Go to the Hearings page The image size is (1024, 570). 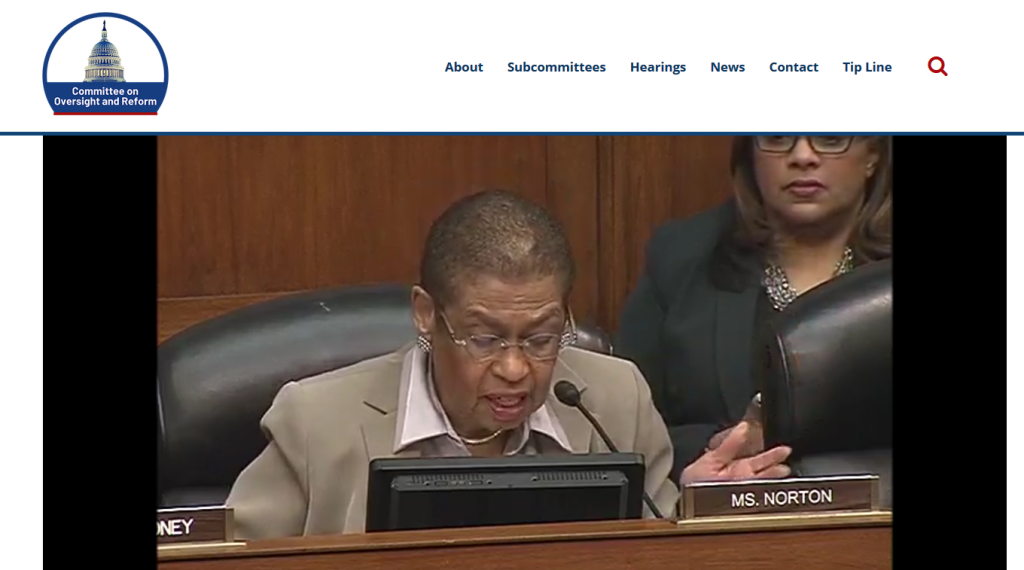point(658,67)
